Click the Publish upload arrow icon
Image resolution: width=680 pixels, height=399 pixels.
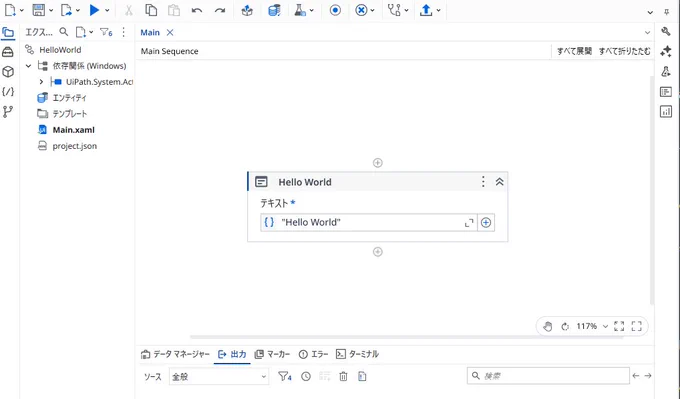point(426,10)
